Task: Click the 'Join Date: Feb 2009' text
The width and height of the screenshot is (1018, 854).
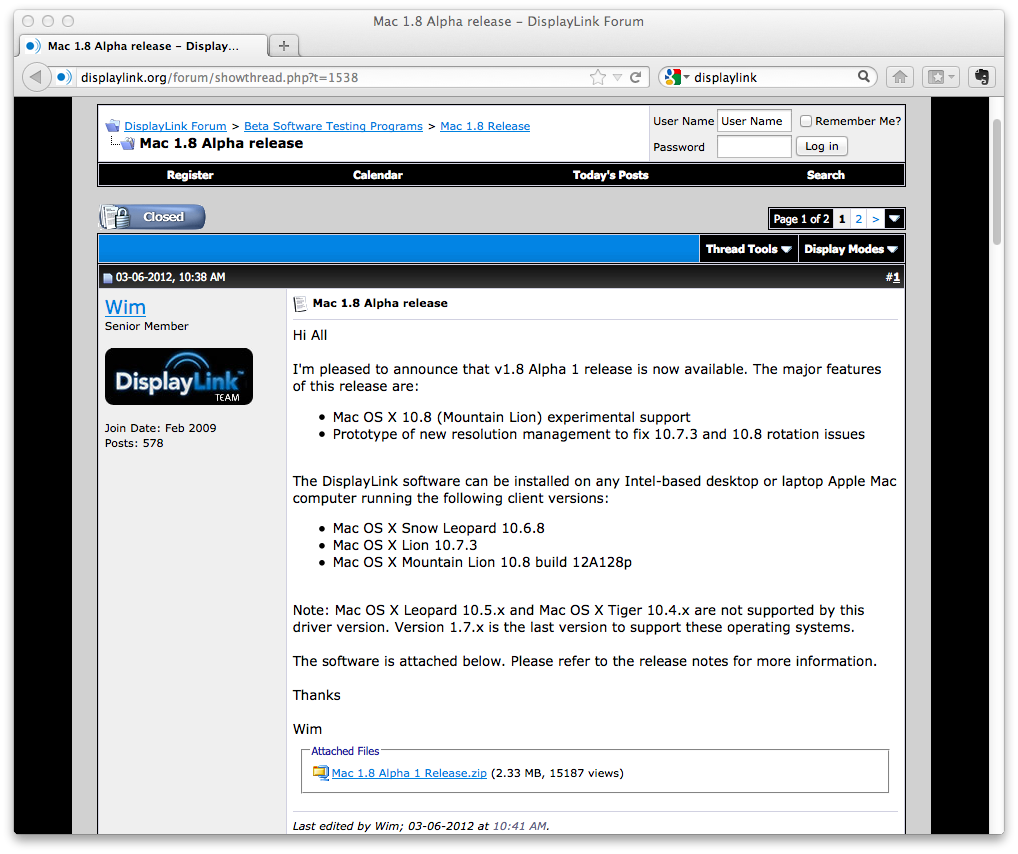Action: [x=160, y=428]
